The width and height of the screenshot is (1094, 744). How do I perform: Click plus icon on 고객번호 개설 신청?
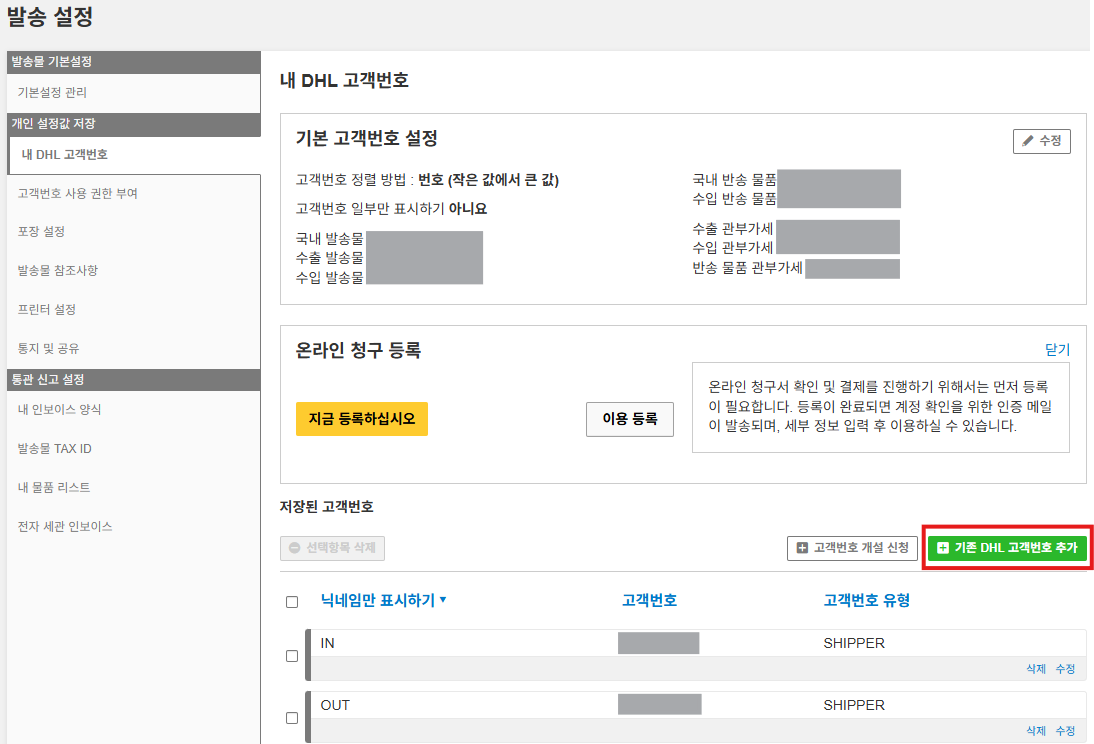(802, 548)
